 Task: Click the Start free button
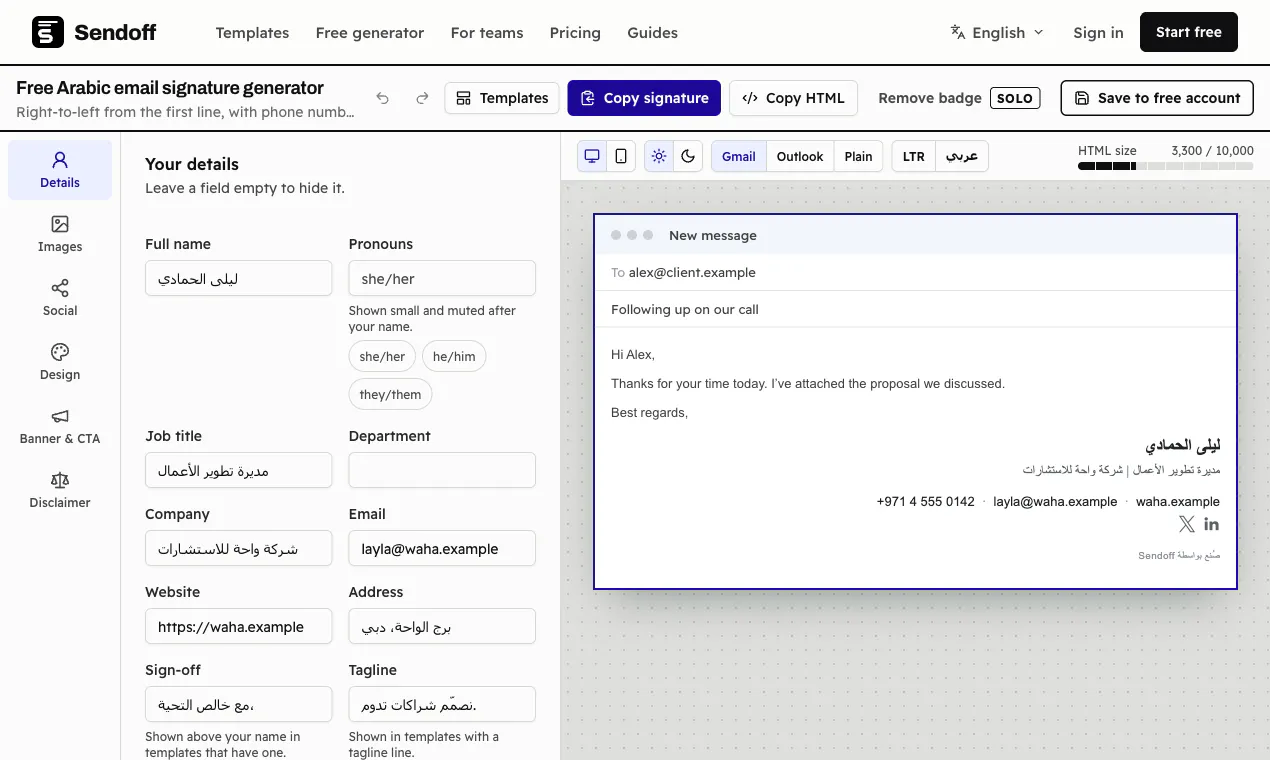[1189, 32]
